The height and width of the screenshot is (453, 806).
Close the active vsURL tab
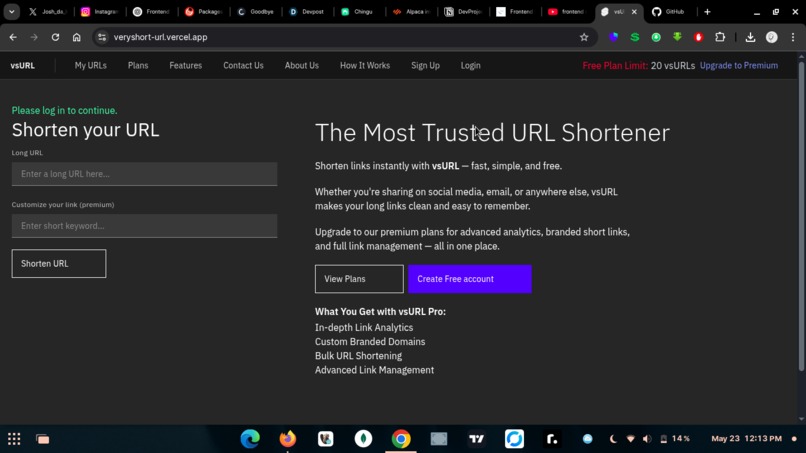coord(634,12)
